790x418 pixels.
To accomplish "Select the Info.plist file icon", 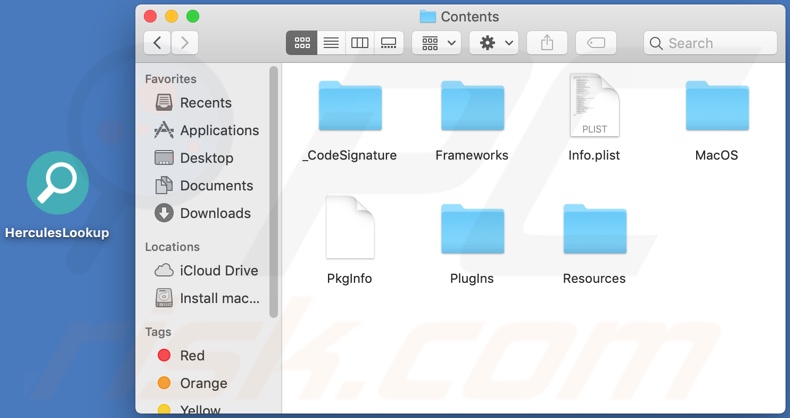I will click(595, 105).
